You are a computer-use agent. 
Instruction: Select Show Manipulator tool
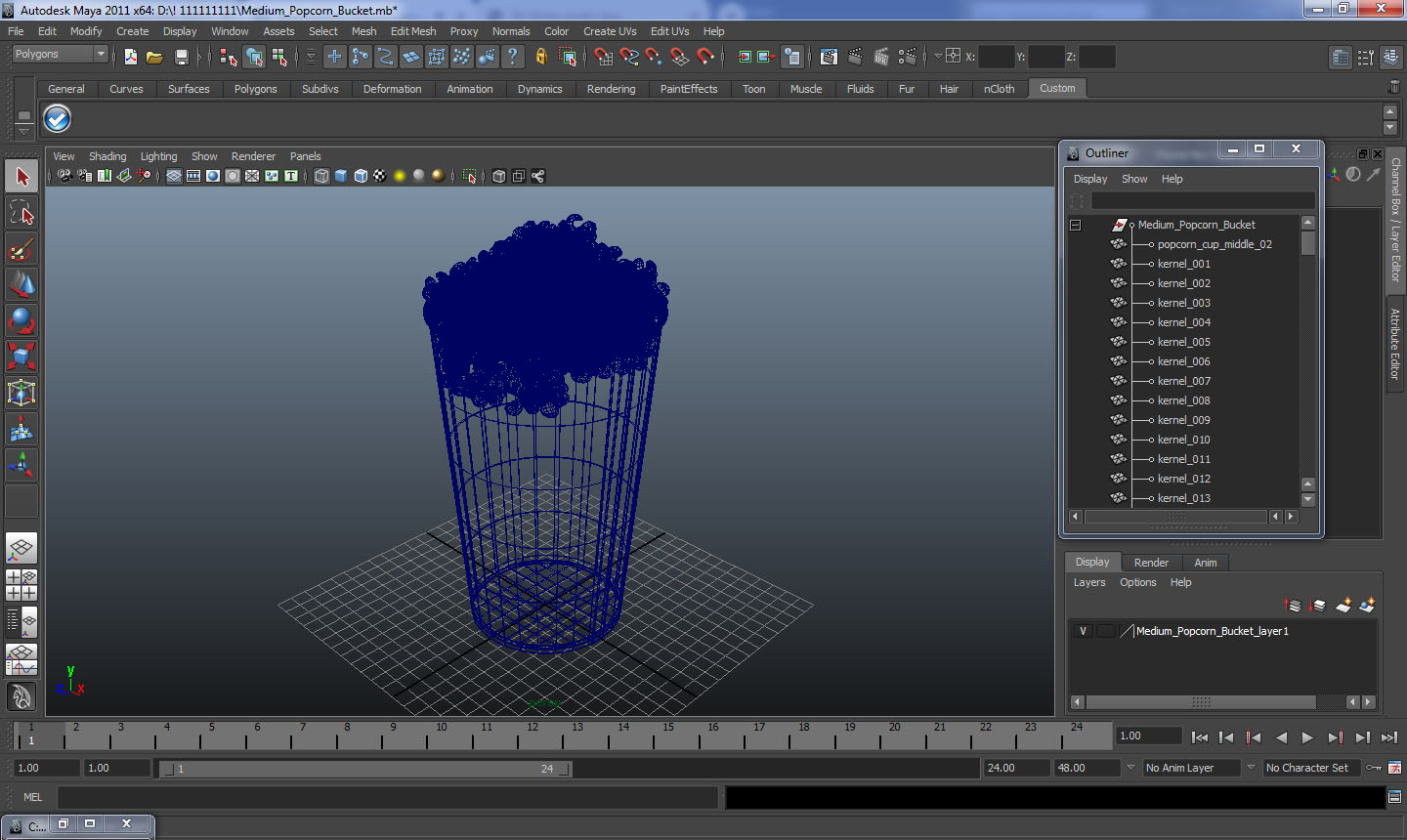point(21,465)
